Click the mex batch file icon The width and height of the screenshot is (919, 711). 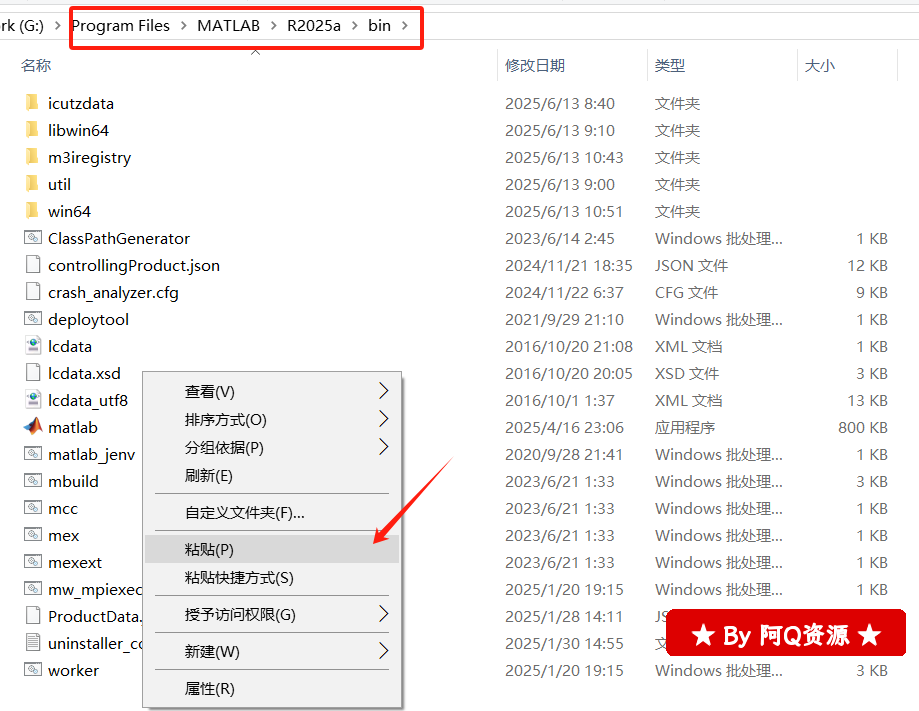(33, 535)
